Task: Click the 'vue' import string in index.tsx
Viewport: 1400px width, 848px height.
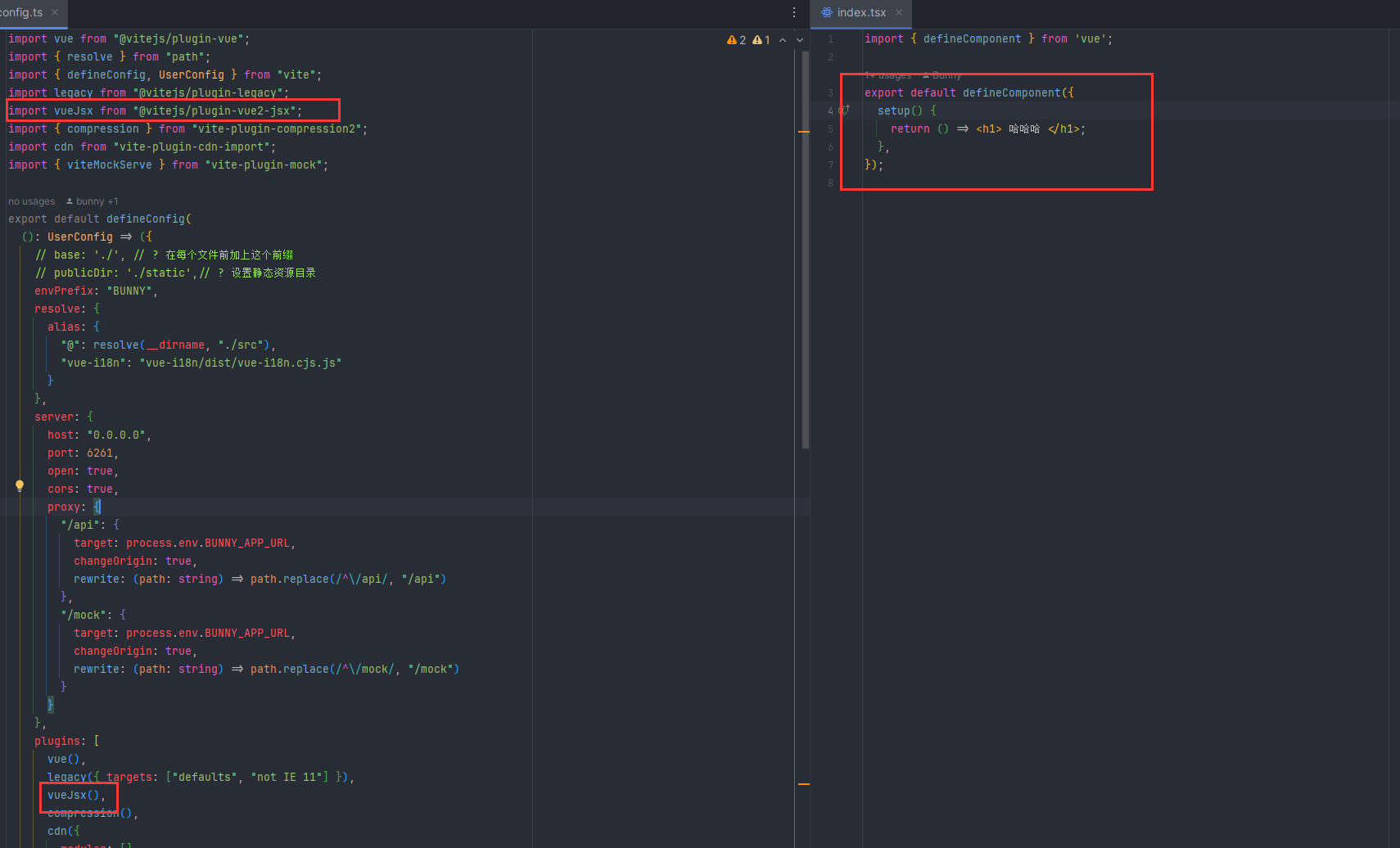Action: (x=1091, y=39)
